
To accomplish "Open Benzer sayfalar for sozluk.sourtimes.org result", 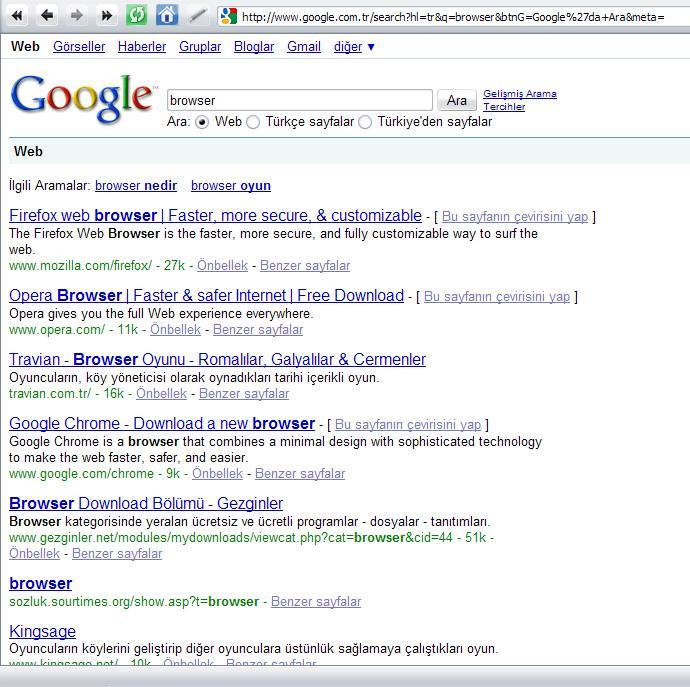I will tap(316, 602).
